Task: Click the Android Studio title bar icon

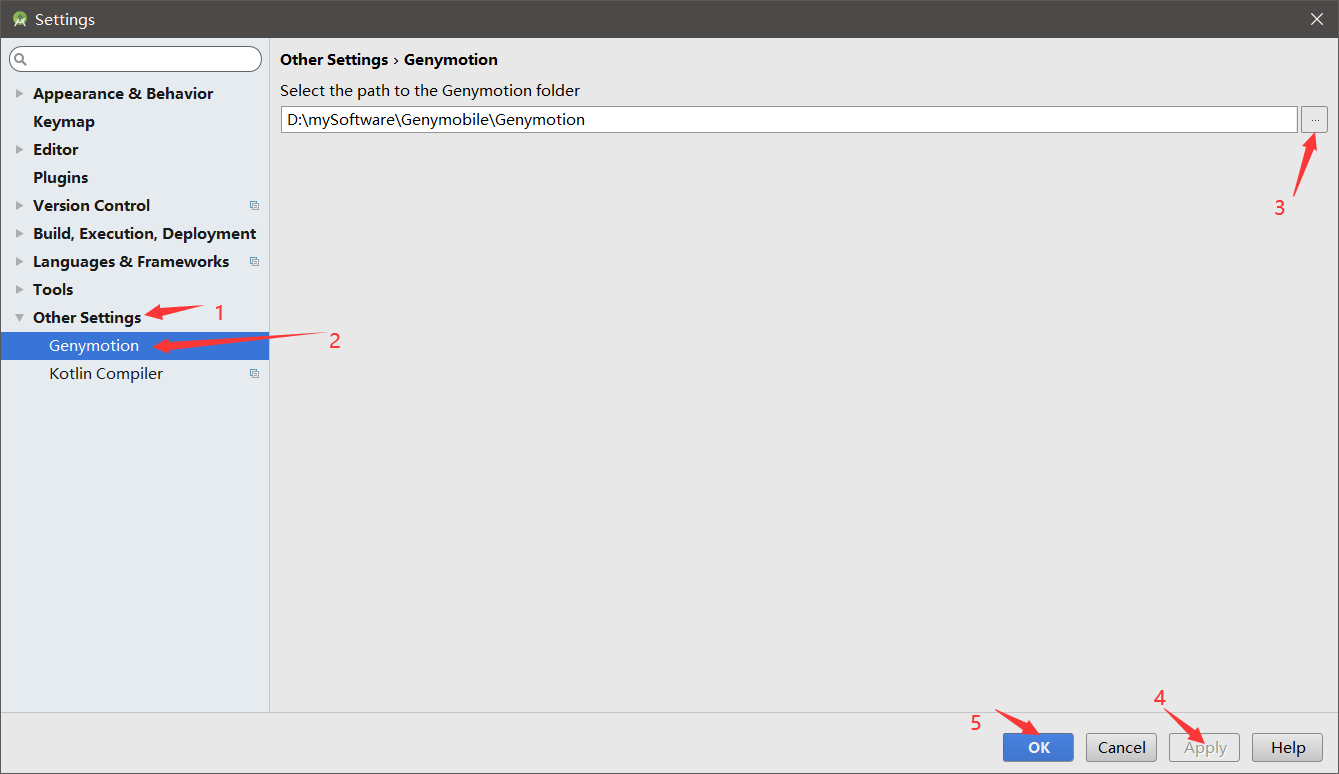Action: click(x=19, y=19)
